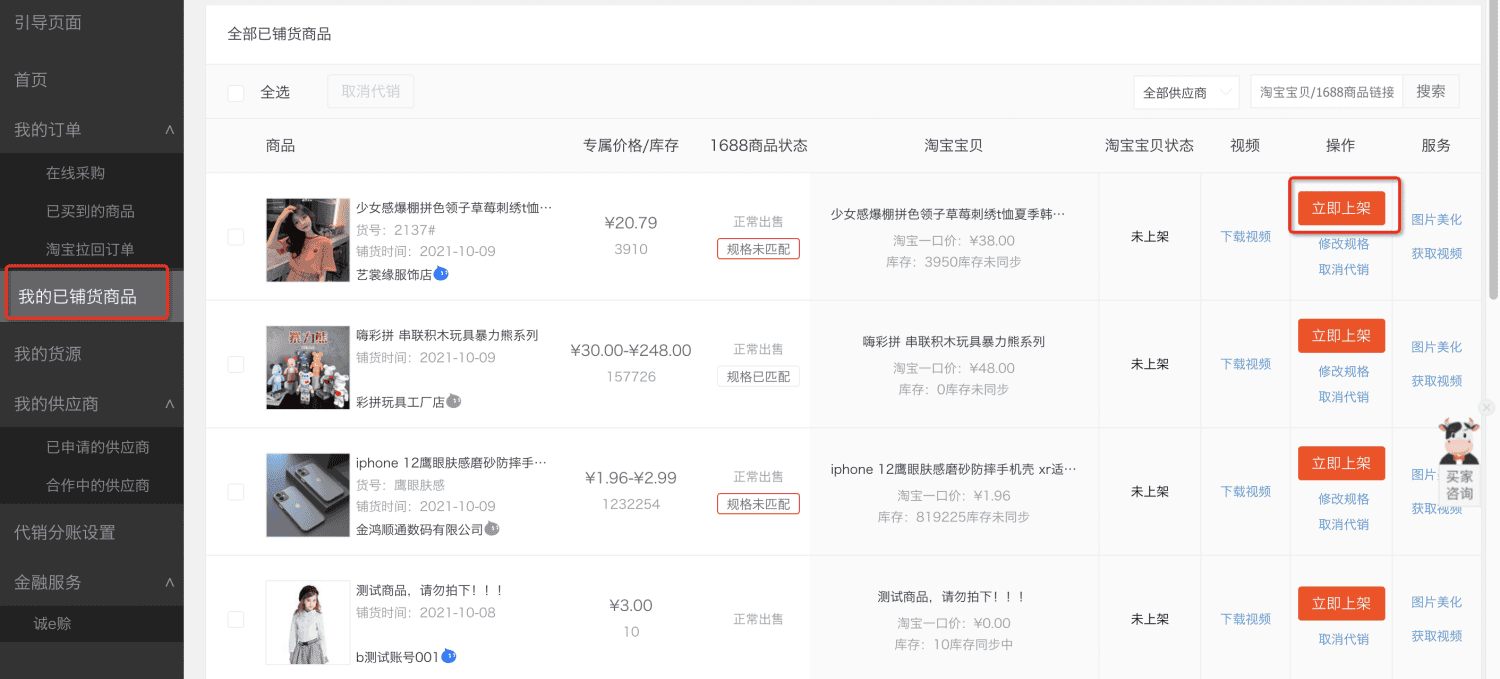
Task: Click 修改规格 on the iphone 12 row
Action: point(1341,498)
